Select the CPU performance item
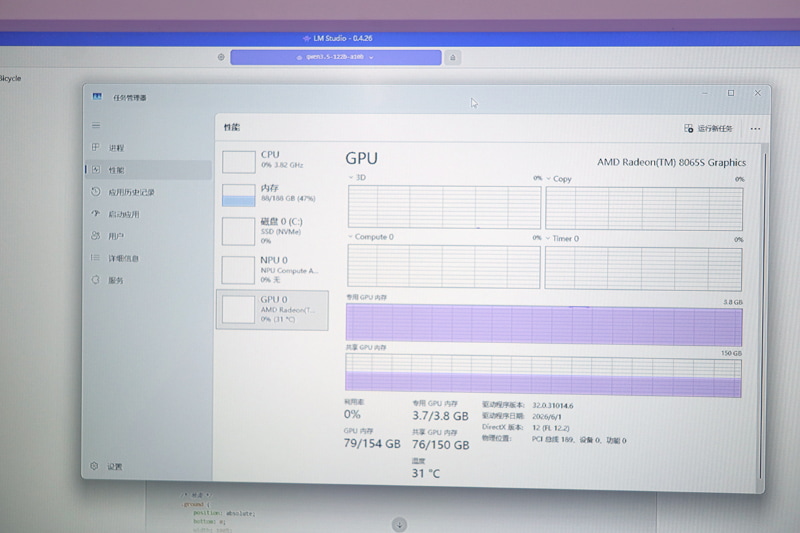This screenshot has width=800, height=533. point(273,162)
